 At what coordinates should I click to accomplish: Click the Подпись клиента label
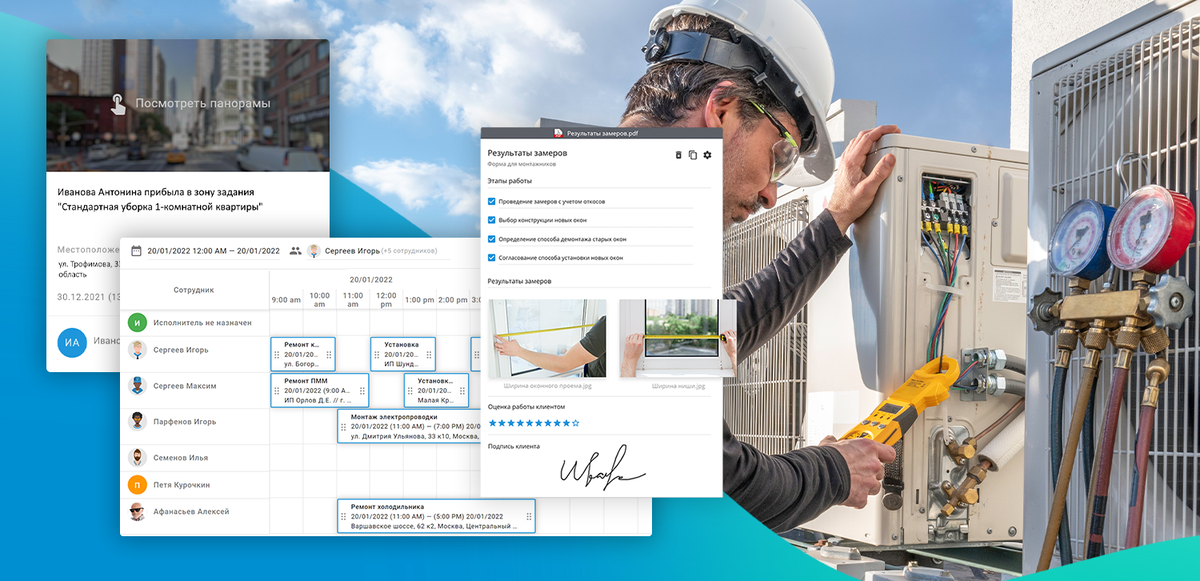tap(513, 447)
